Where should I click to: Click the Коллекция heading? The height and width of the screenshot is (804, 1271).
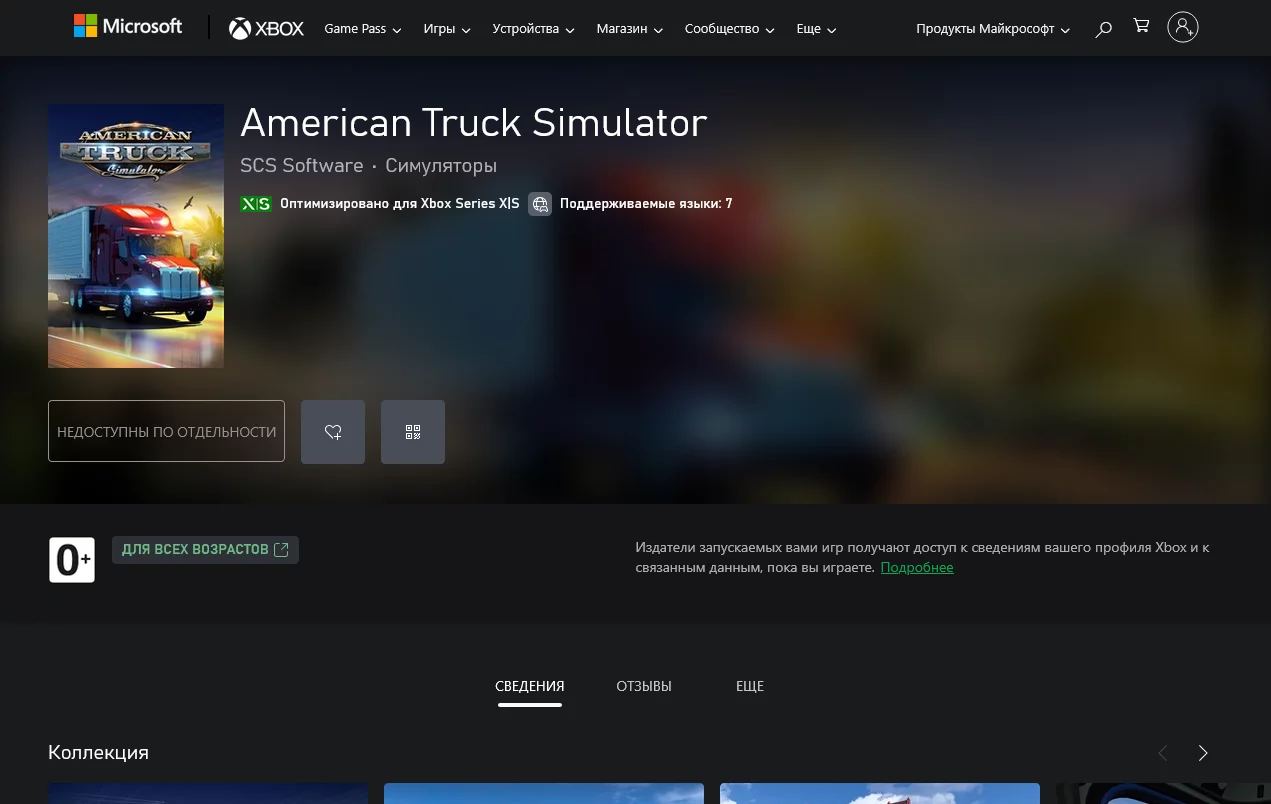[x=98, y=753]
